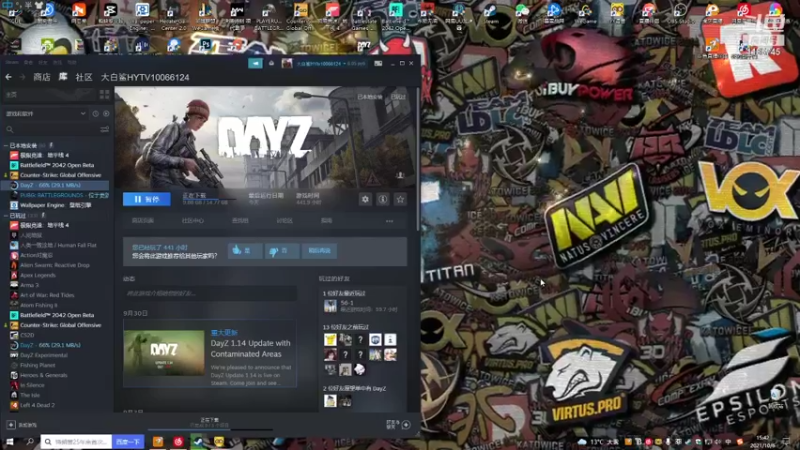Screen dimensions: 800x450
Task: Switch to the 商店 tab
Action: click(x=42, y=77)
